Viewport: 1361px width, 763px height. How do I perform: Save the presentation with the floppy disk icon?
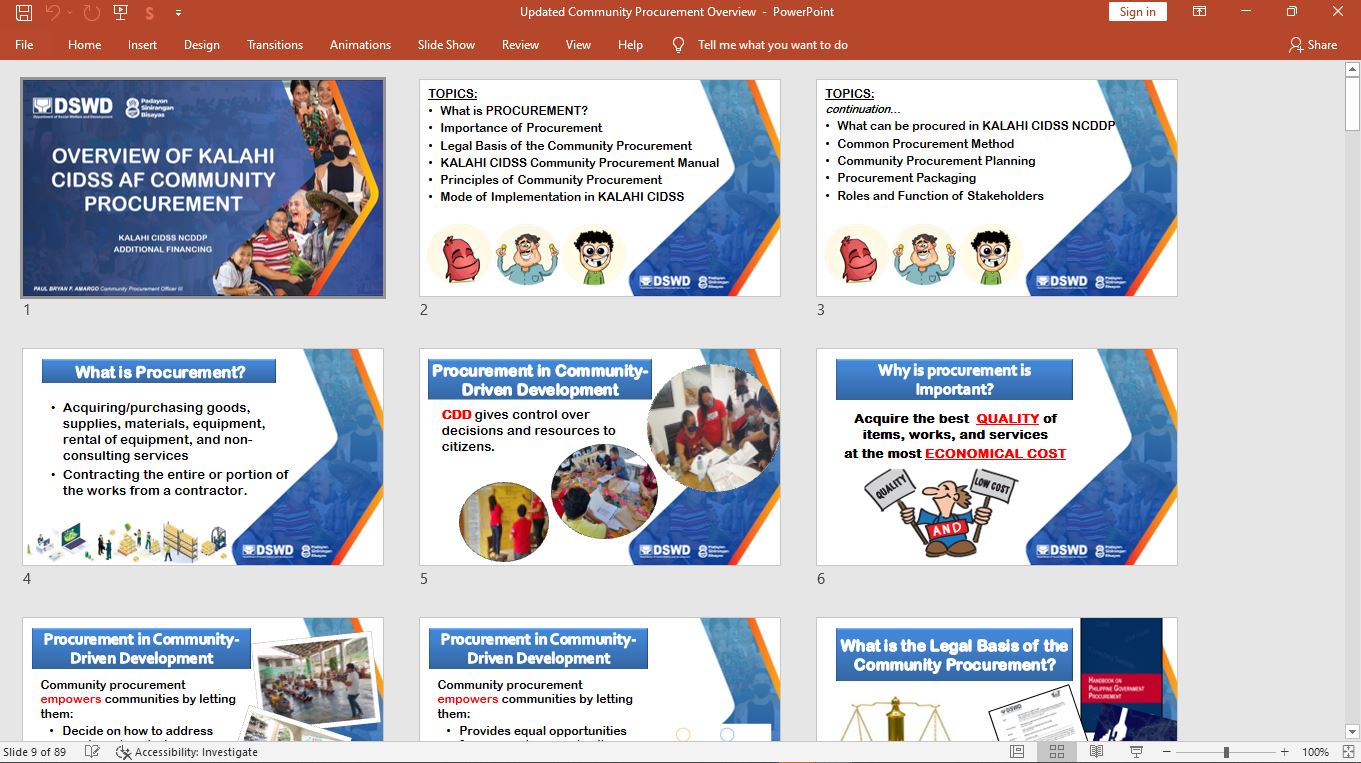(x=23, y=13)
